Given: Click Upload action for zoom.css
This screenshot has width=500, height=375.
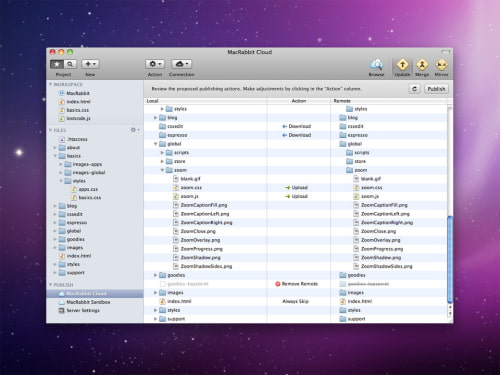Looking at the screenshot, I should click(296, 188).
